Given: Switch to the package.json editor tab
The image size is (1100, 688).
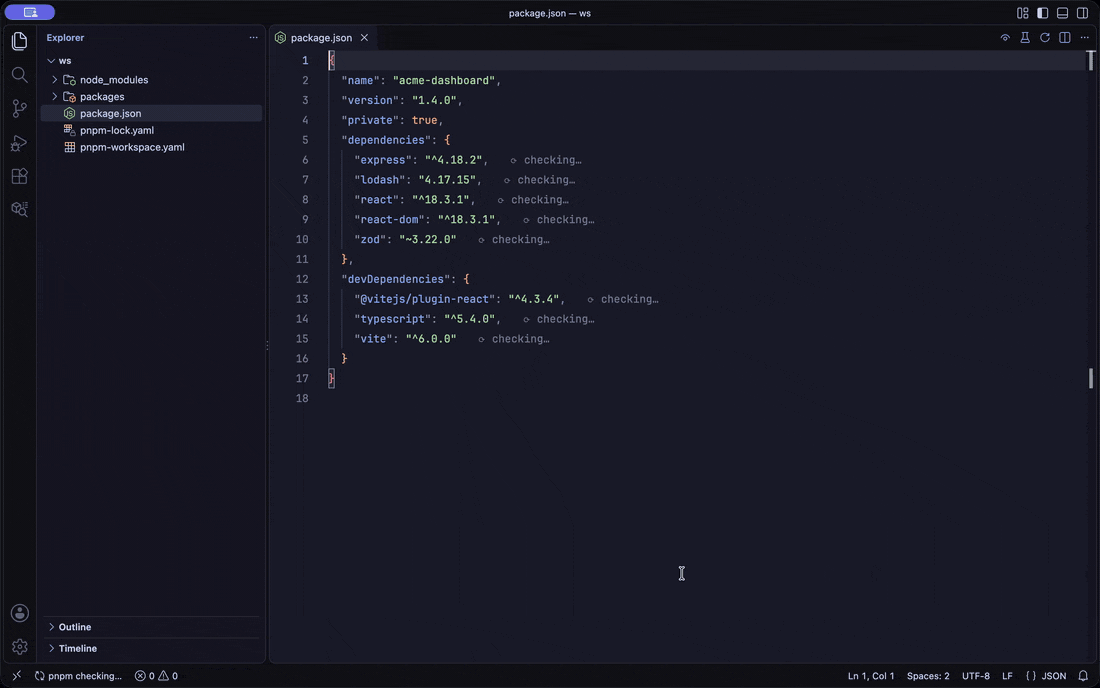Looking at the screenshot, I should tap(321, 38).
